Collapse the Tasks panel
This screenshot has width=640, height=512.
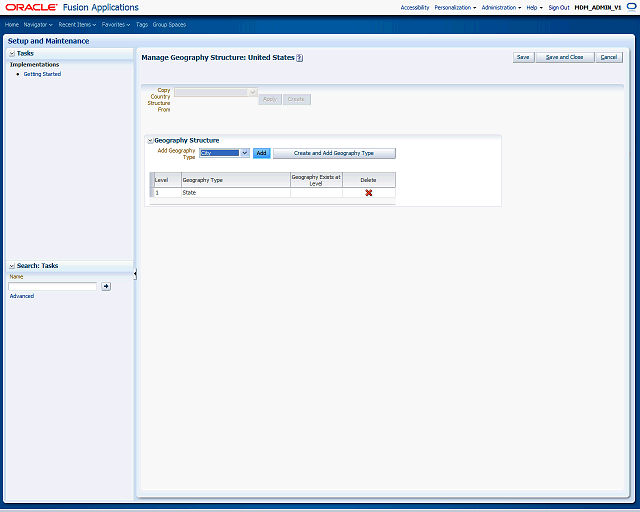(x=12, y=53)
